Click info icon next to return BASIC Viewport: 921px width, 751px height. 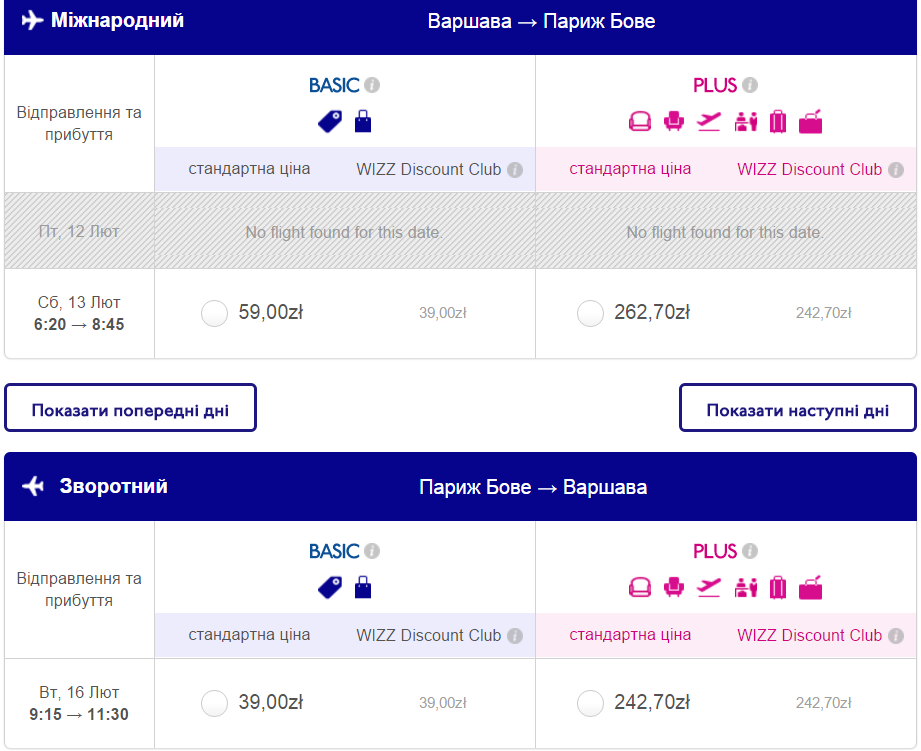click(372, 551)
